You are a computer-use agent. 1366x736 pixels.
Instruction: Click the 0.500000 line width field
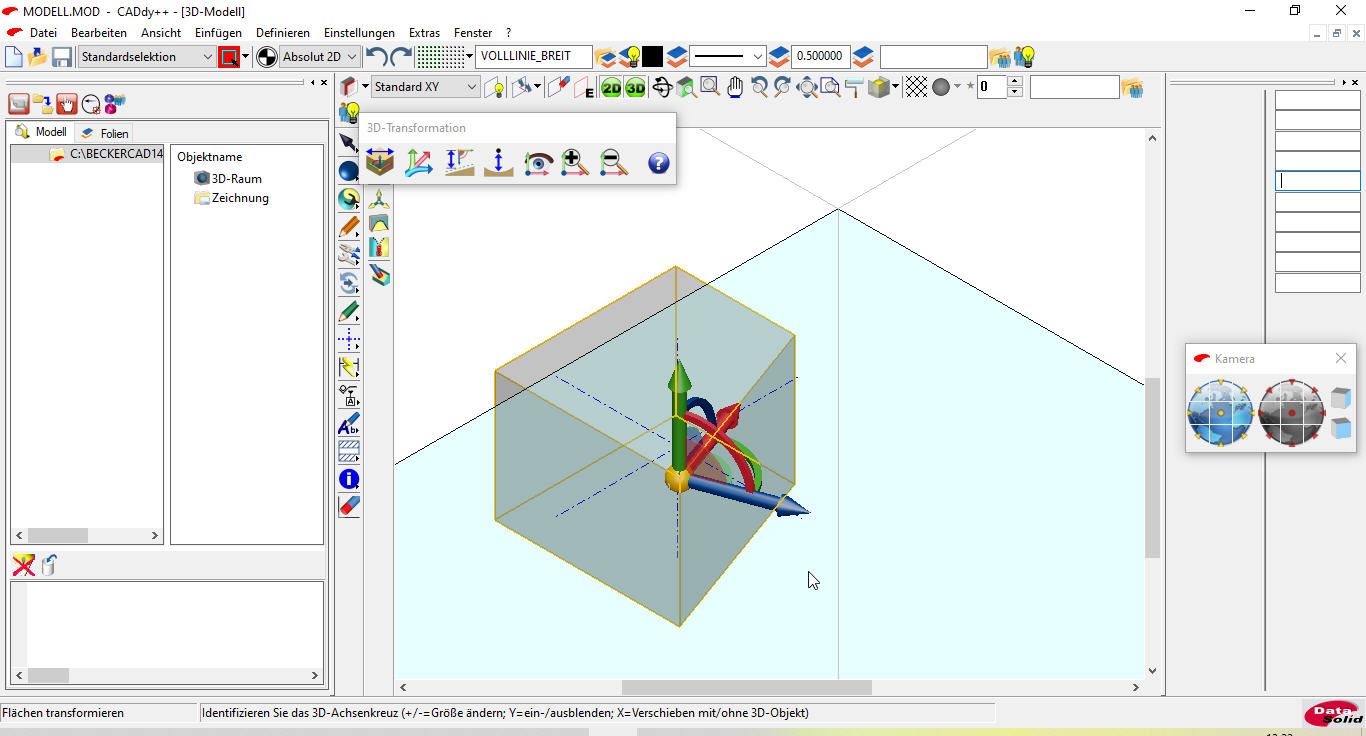(820, 57)
